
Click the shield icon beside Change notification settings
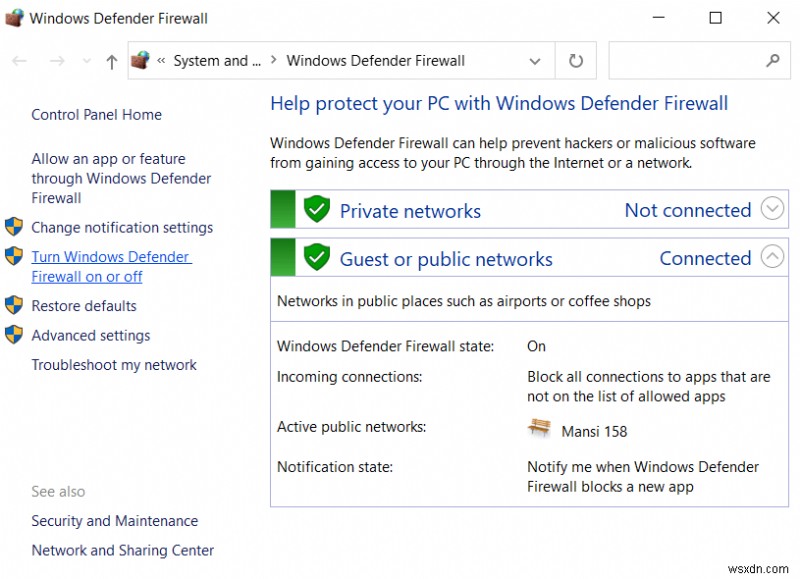click(x=14, y=227)
